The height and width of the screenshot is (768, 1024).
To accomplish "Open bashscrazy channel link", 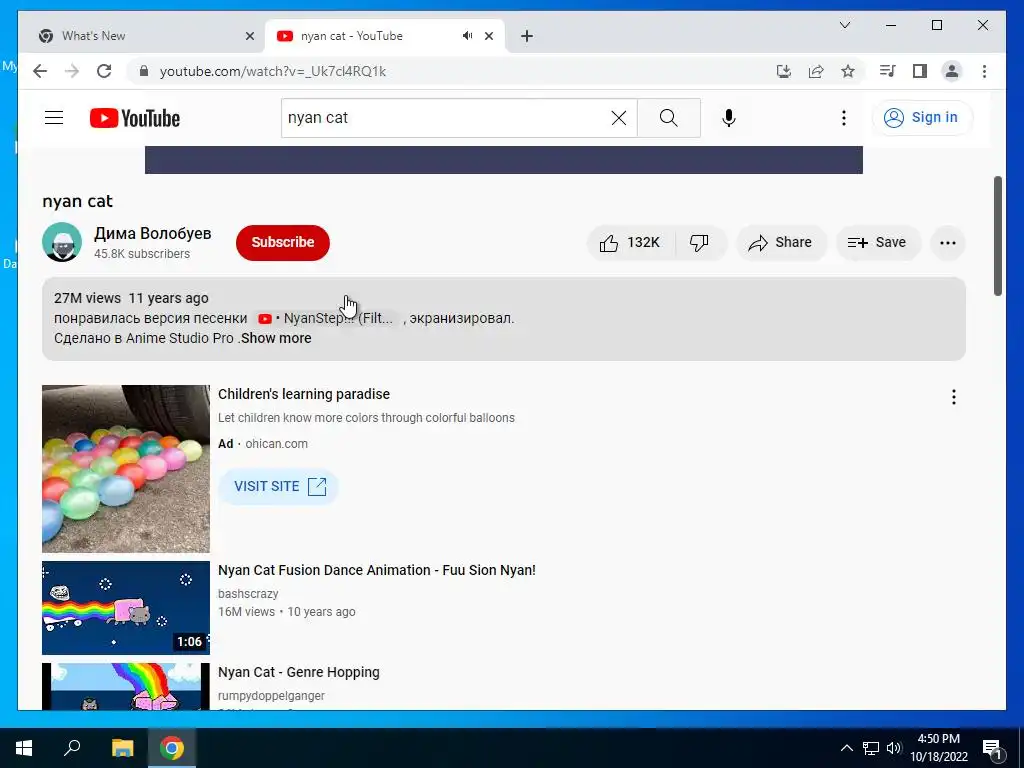I will tap(248, 594).
